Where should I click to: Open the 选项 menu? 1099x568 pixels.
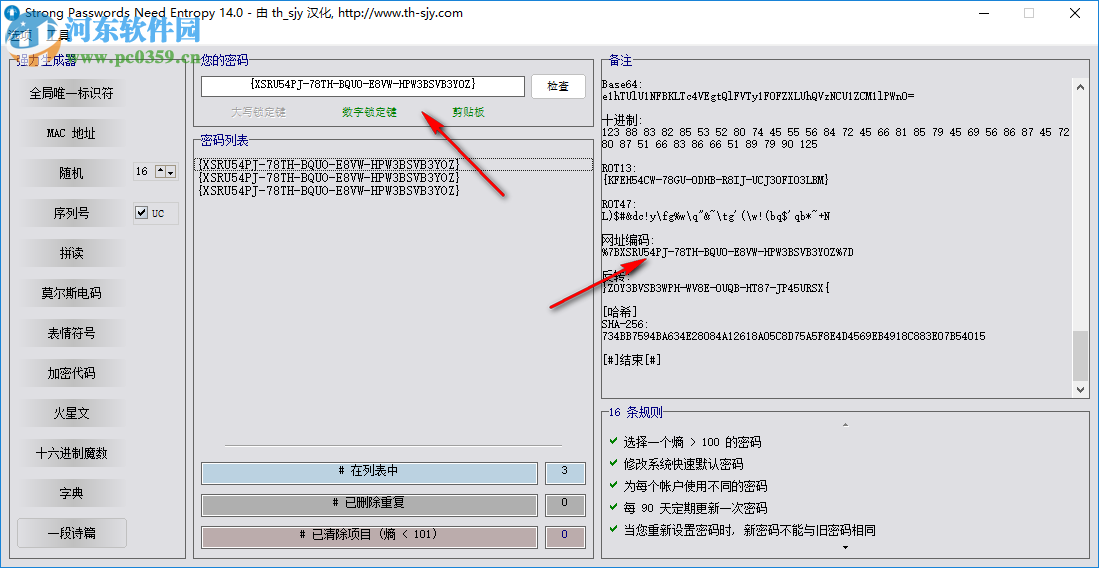[19, 34]
